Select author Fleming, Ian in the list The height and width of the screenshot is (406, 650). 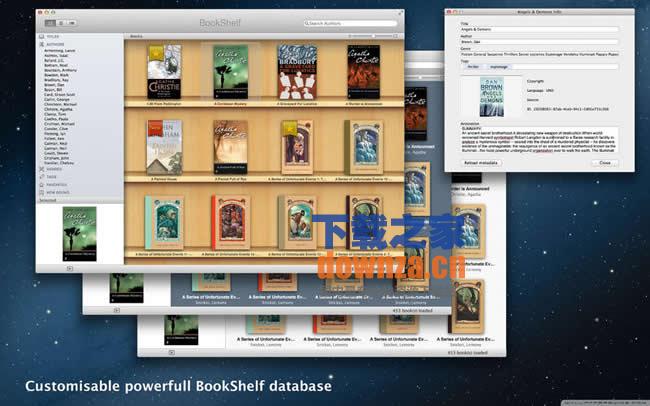pyautogui.click(x=55, y=134)
